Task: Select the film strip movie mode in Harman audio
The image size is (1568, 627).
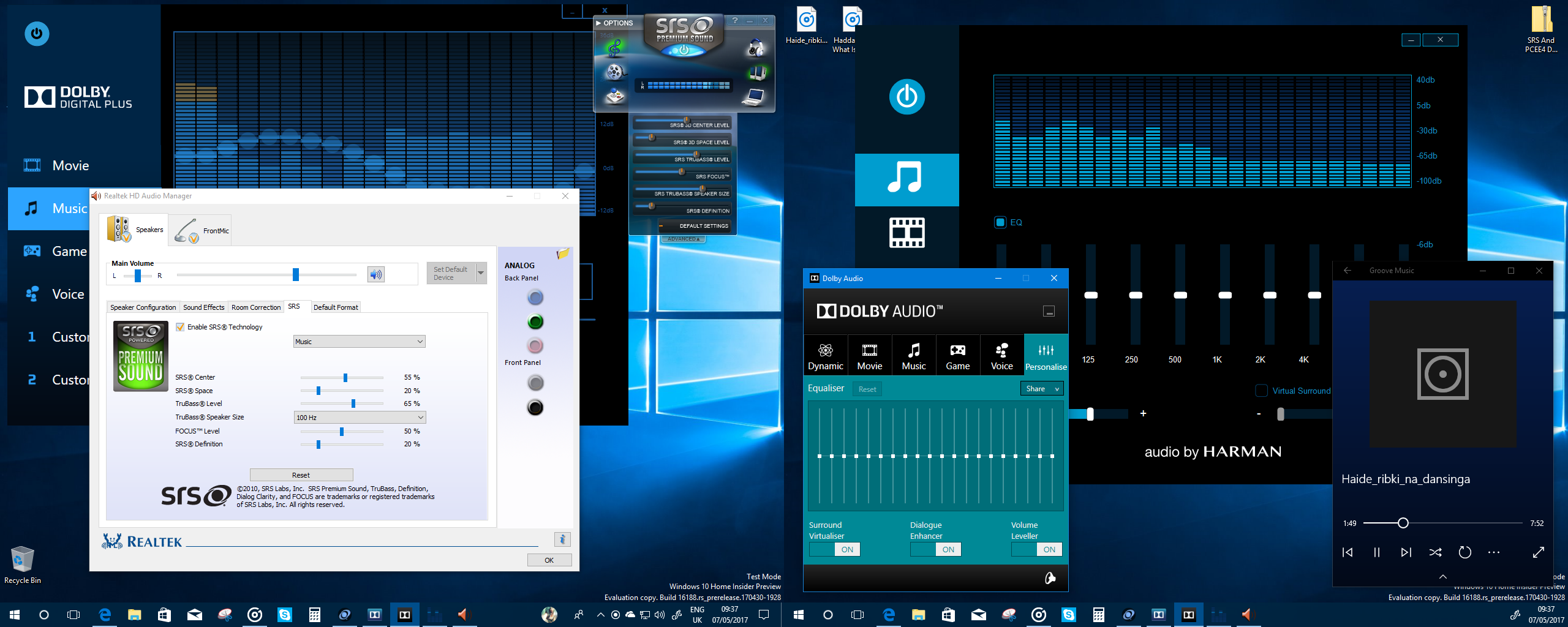Action: [x=907, y=233]
